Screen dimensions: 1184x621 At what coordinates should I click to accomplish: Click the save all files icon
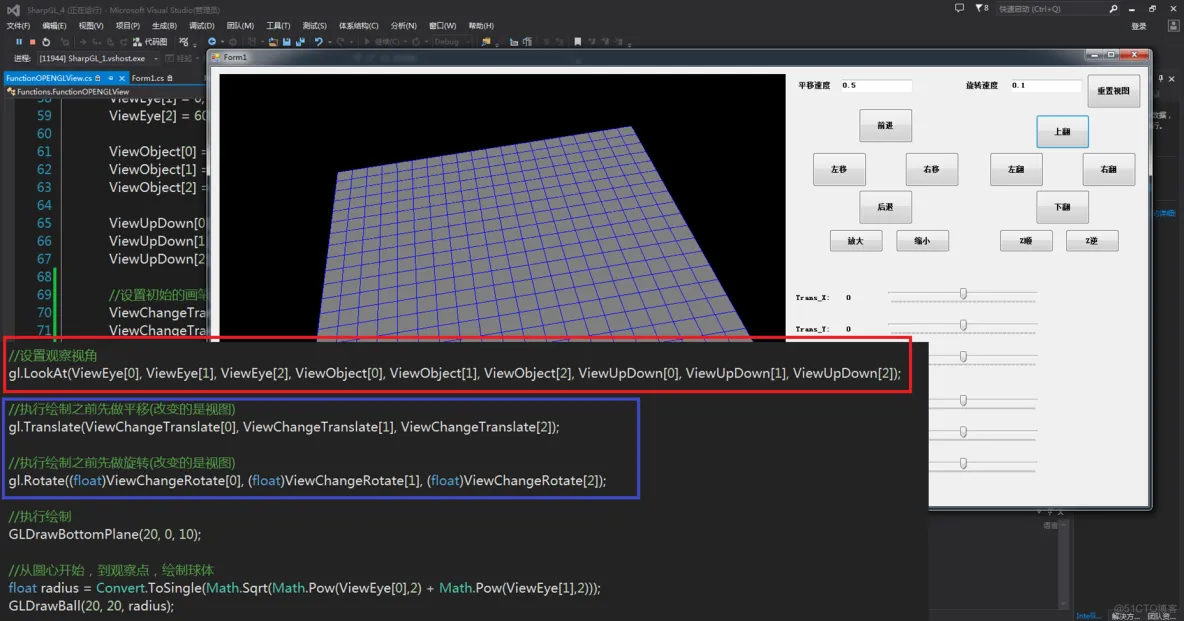[300, 42]
